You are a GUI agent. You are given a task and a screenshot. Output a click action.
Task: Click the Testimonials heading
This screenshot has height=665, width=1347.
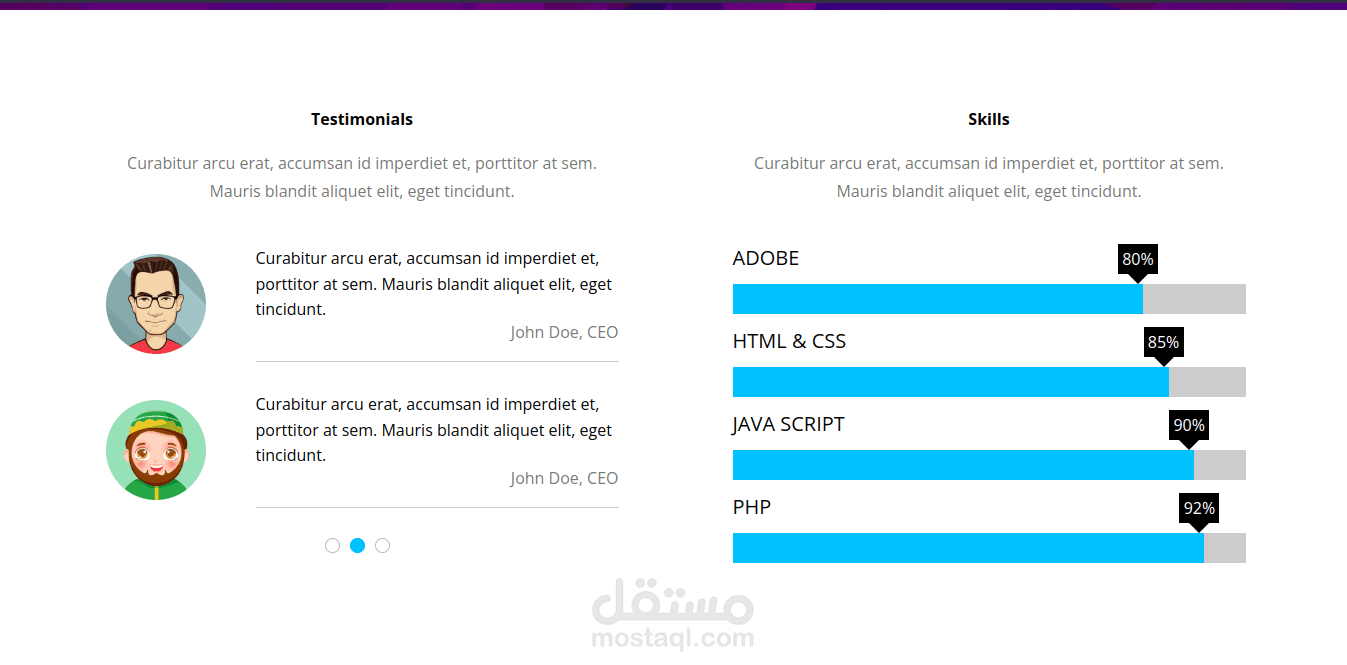click(362, 119)
